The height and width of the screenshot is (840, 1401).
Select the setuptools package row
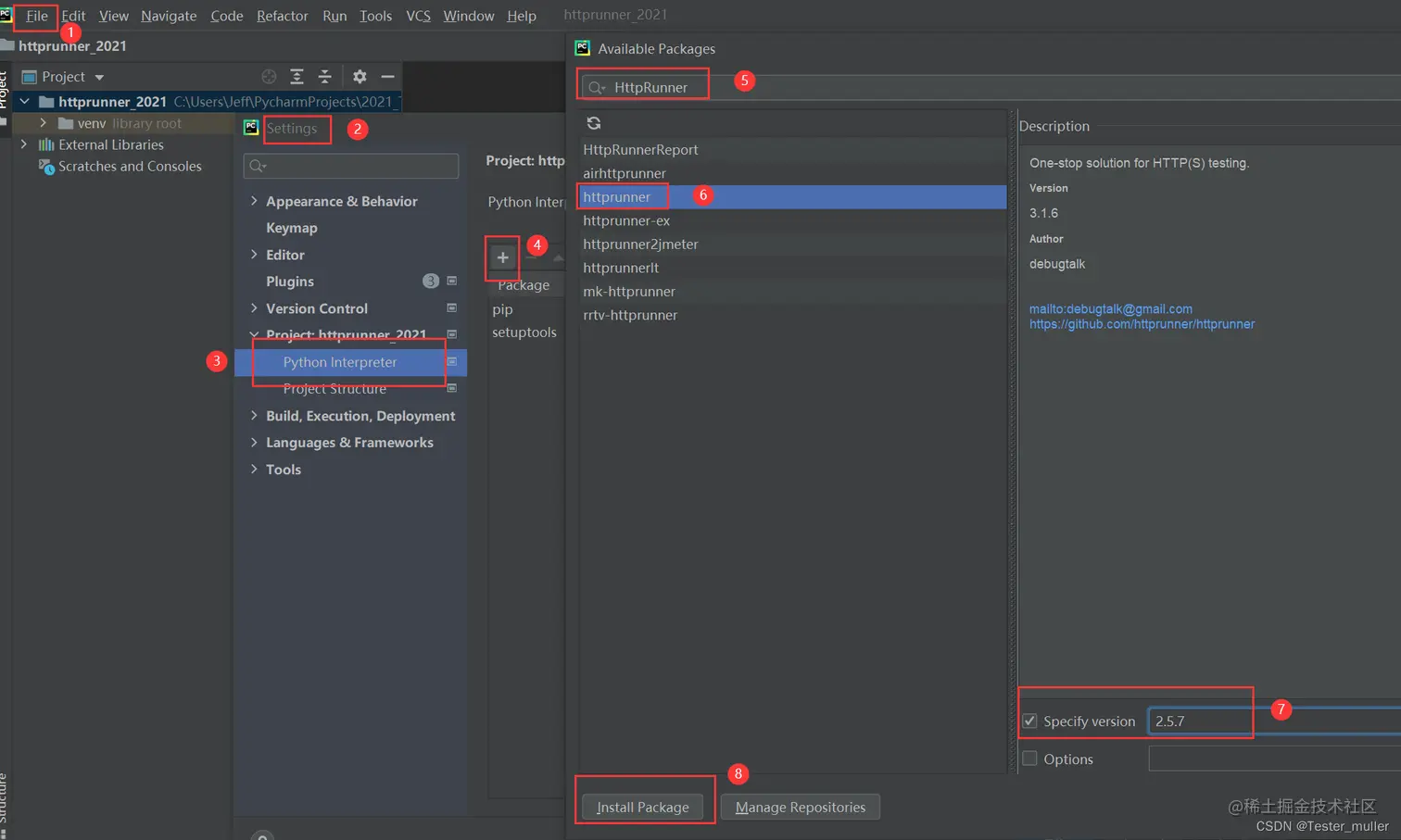point(526,332)
